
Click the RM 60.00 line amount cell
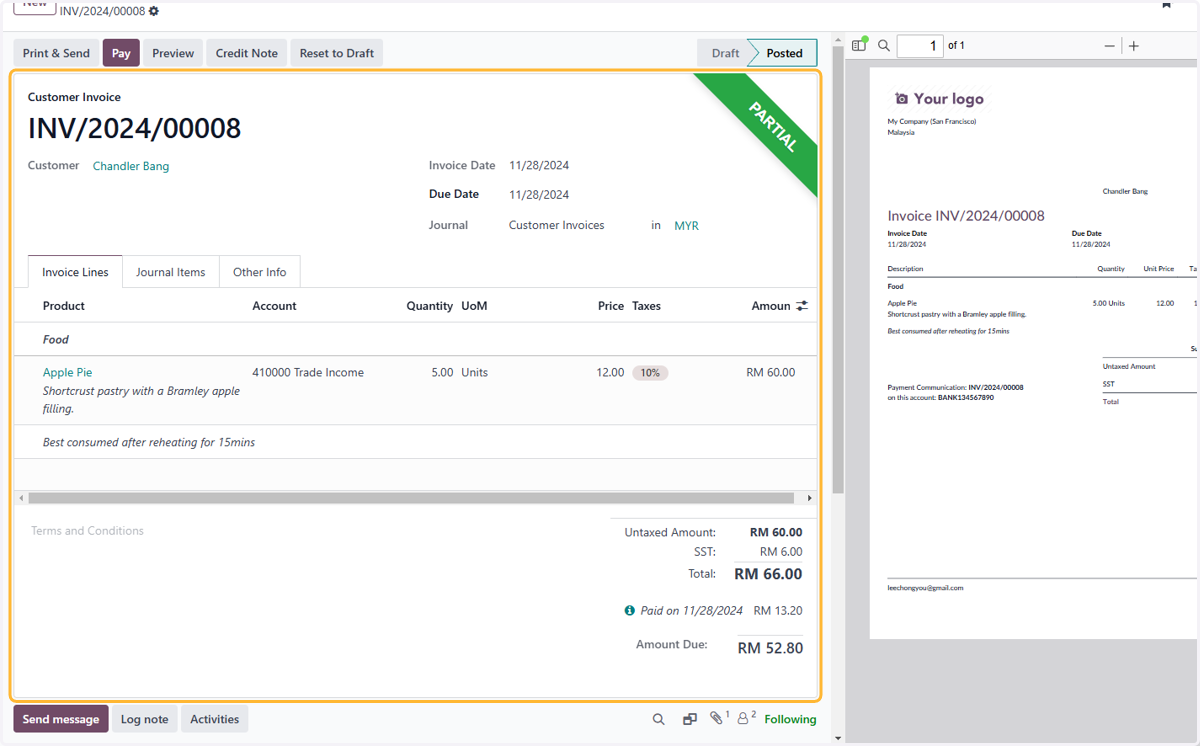click(771, 372)
